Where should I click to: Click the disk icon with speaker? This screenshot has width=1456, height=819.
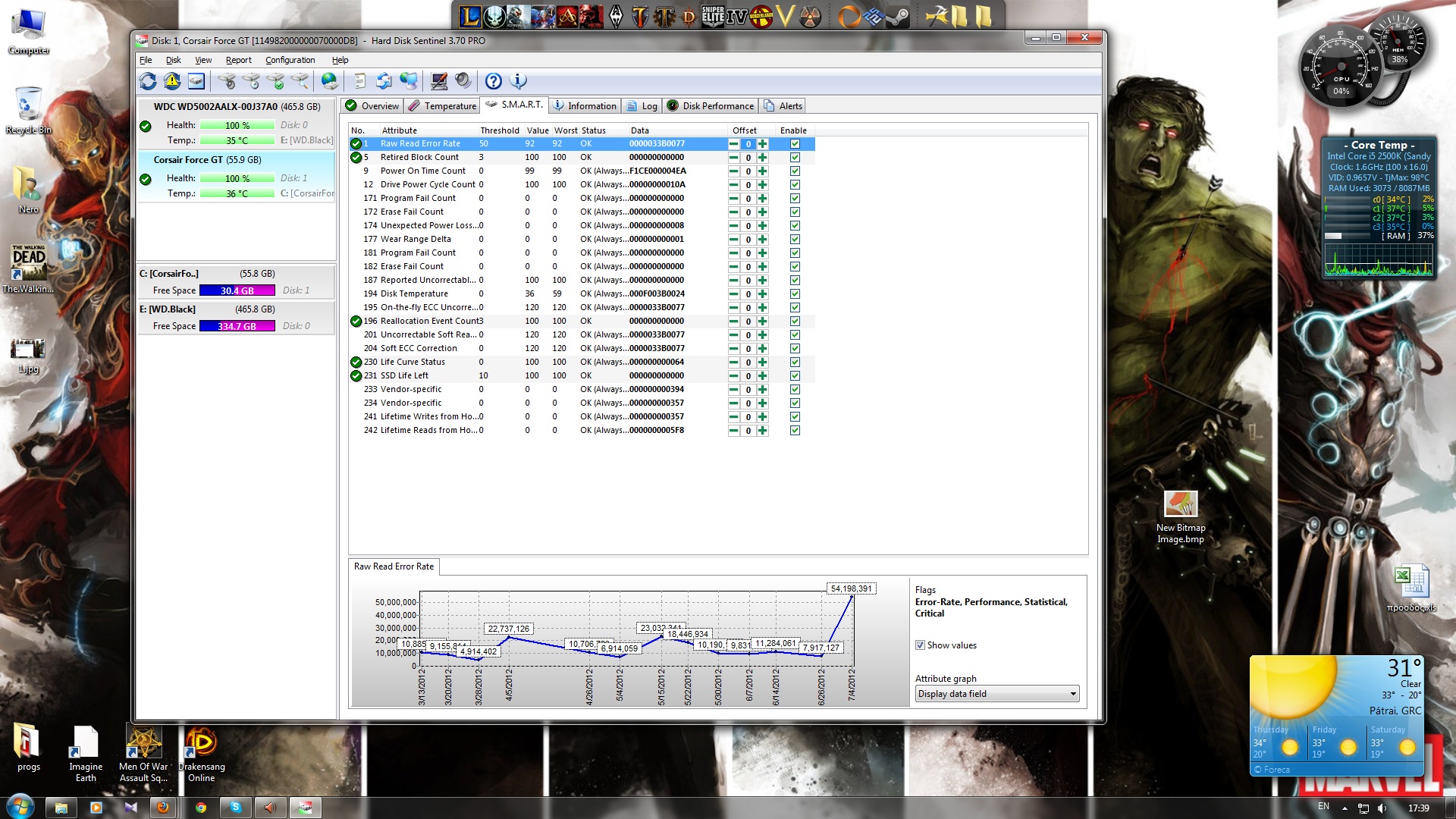[226, 81]
